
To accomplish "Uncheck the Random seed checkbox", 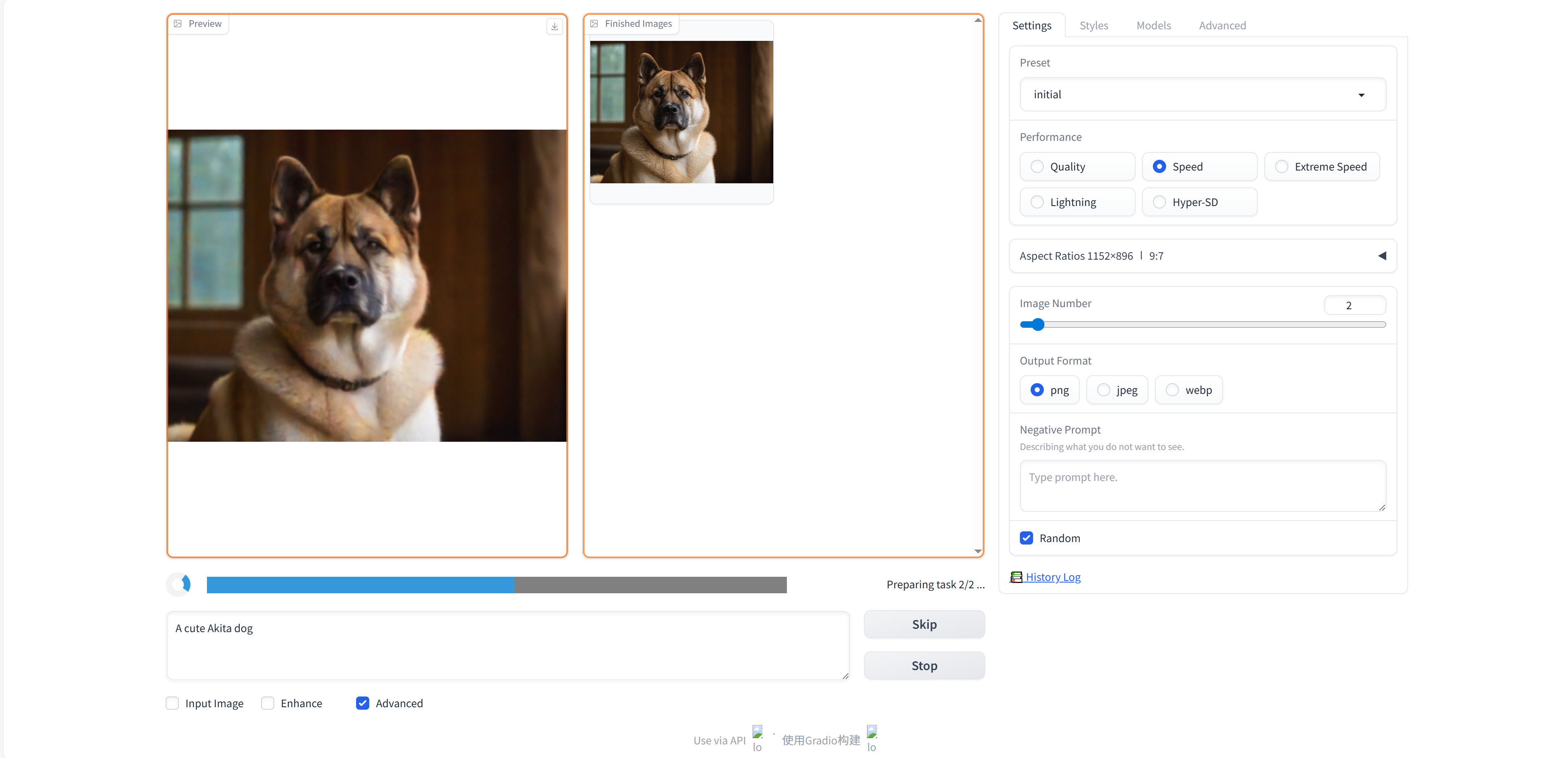I will pyautogui.click(x=1026, y=538).
